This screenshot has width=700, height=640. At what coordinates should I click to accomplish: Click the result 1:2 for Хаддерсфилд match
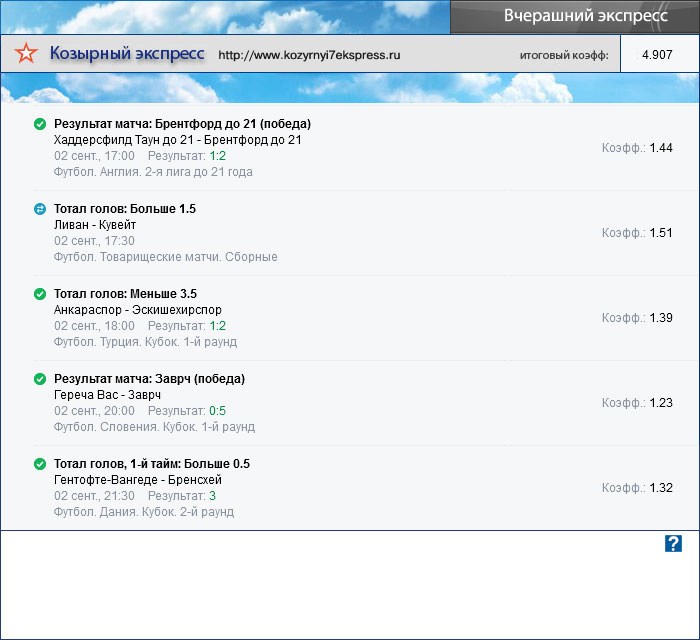pyautogui.click(x=218, y=156)
